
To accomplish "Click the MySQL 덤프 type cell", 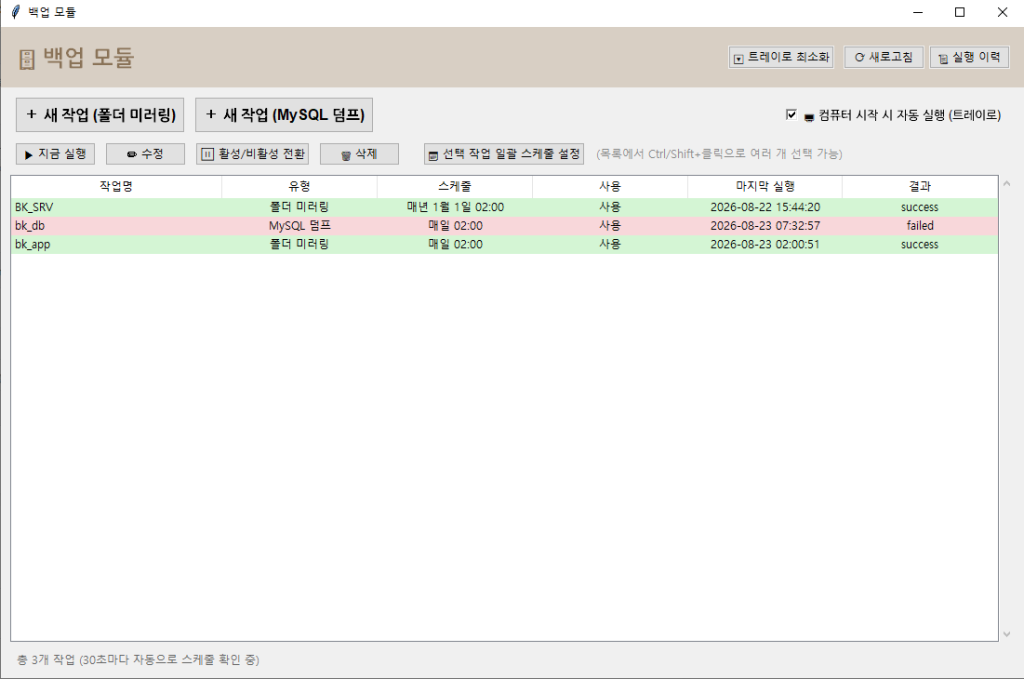I will [300, 226].
